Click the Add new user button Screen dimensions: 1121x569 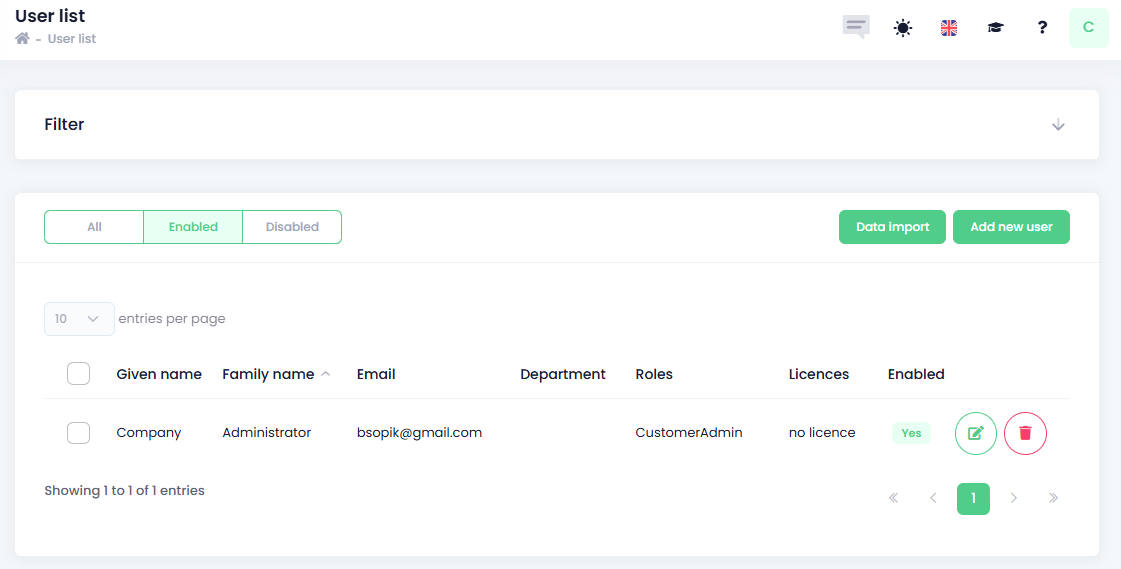point(1011,227)
